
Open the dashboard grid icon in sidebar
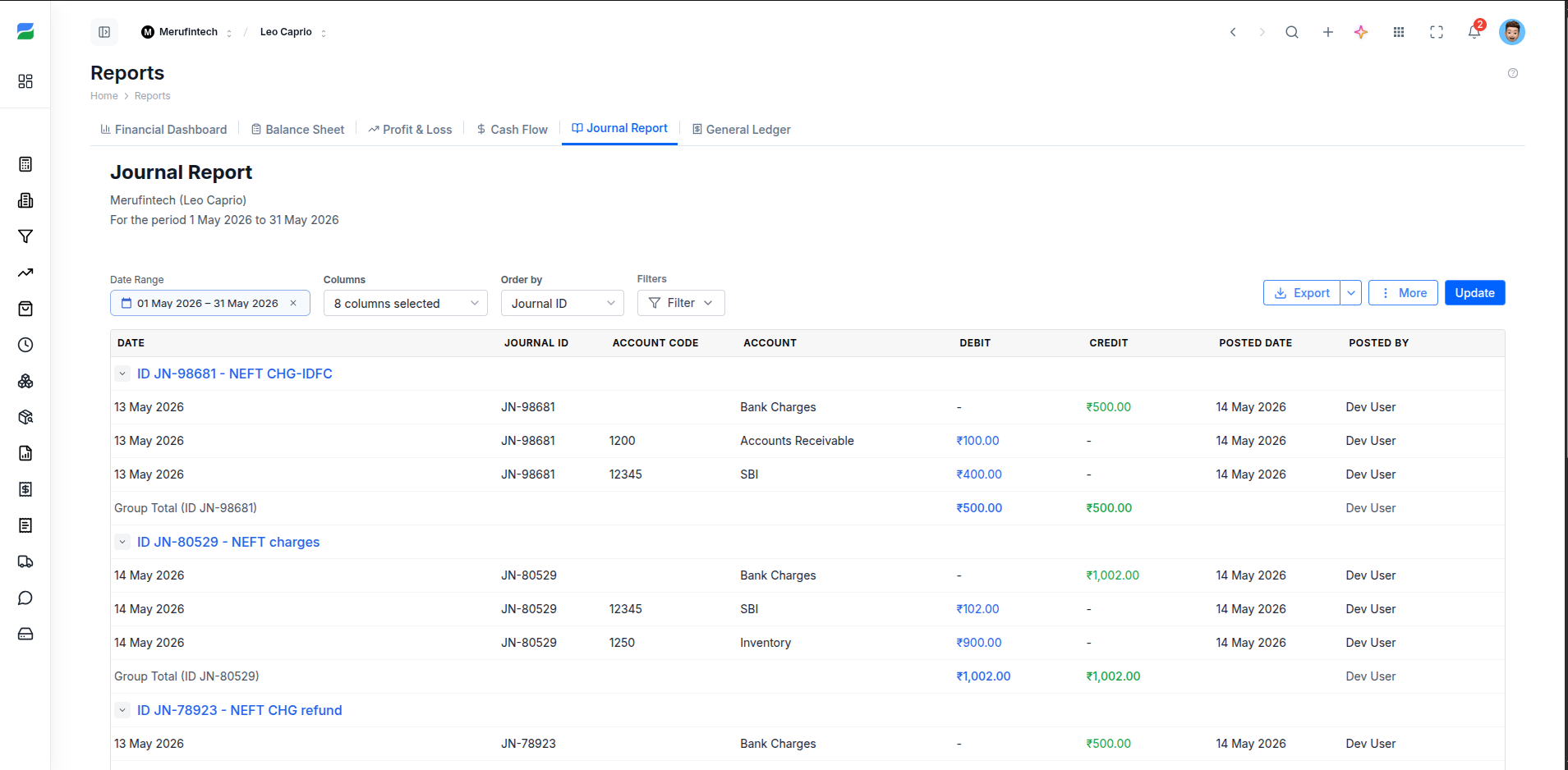(x=25, y=81)
